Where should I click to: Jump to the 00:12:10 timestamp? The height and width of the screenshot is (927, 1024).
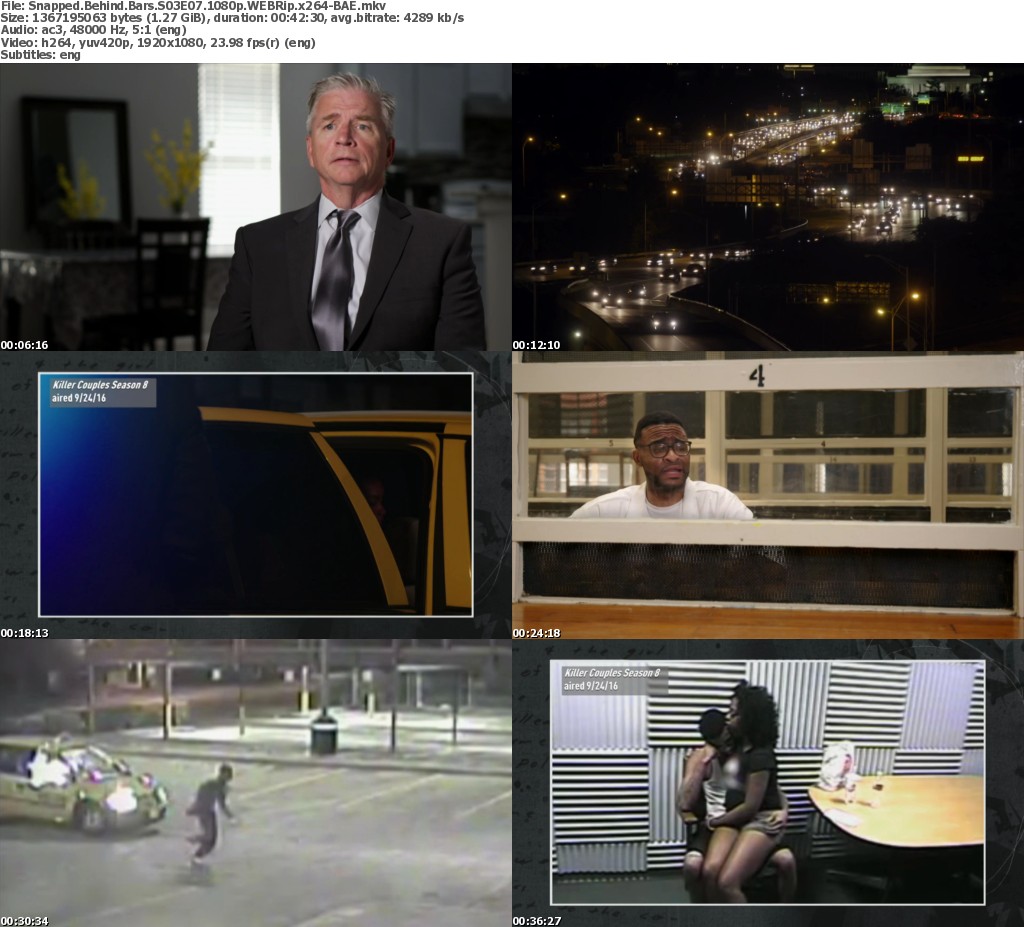coord(537,345)
